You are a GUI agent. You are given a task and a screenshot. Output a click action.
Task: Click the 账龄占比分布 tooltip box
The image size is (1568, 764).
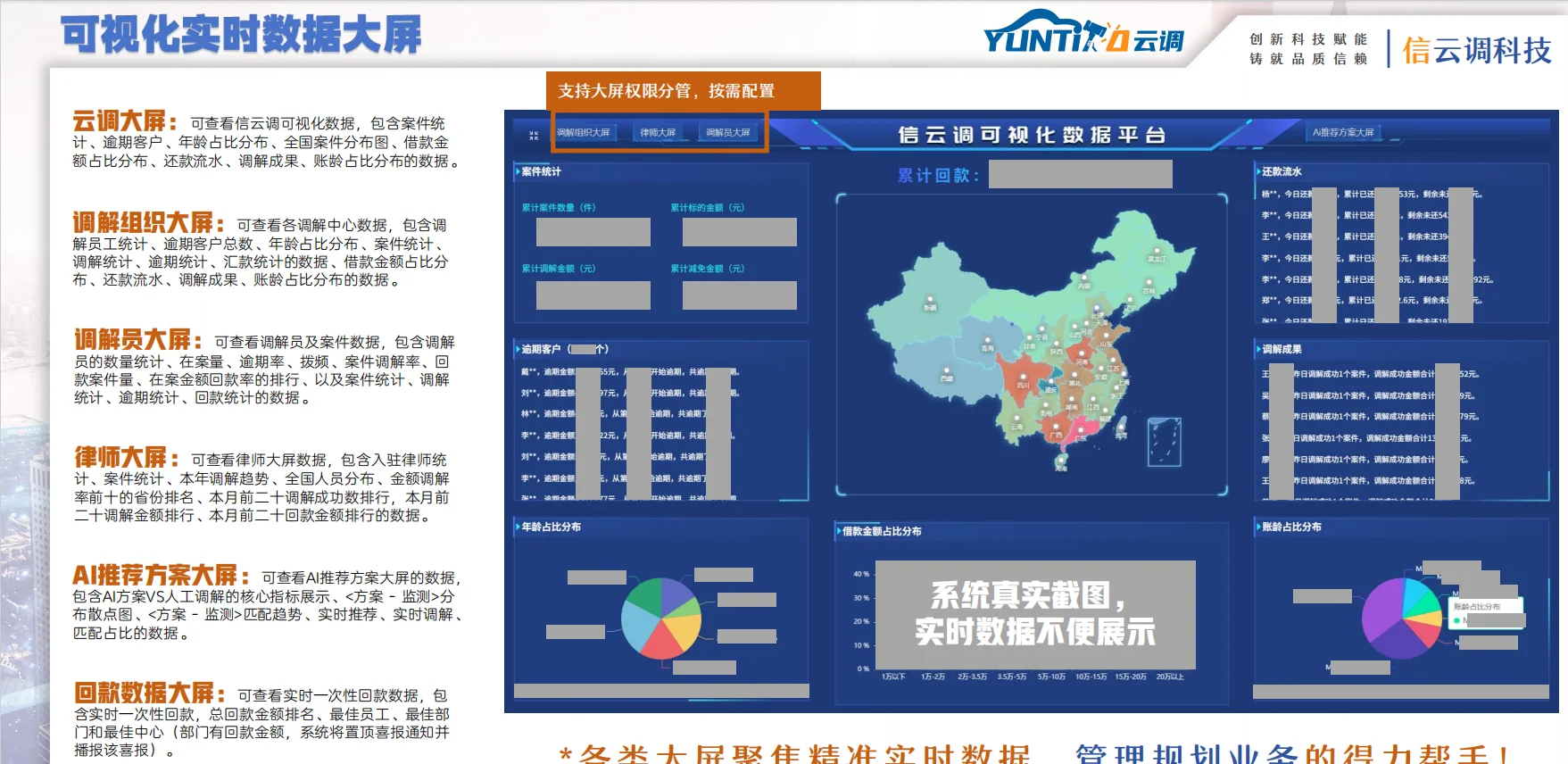(x=1484, y=614)
